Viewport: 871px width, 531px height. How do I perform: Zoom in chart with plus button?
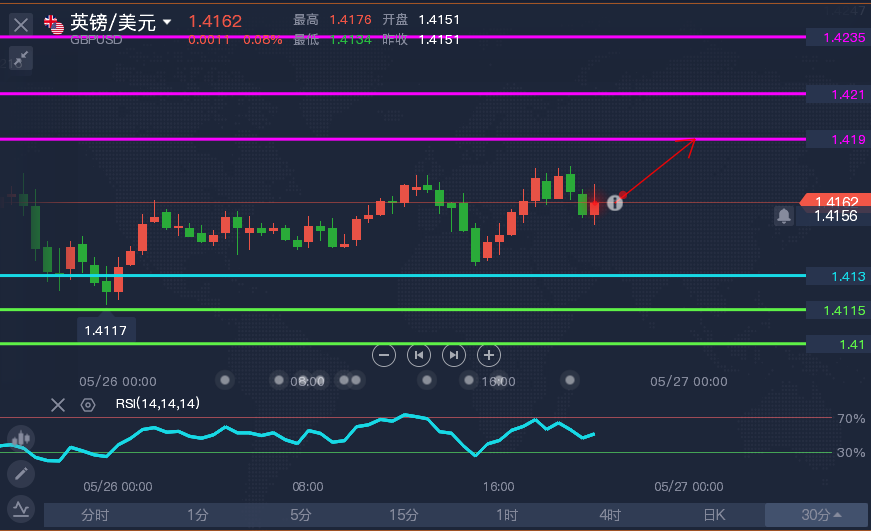(489, 355)
